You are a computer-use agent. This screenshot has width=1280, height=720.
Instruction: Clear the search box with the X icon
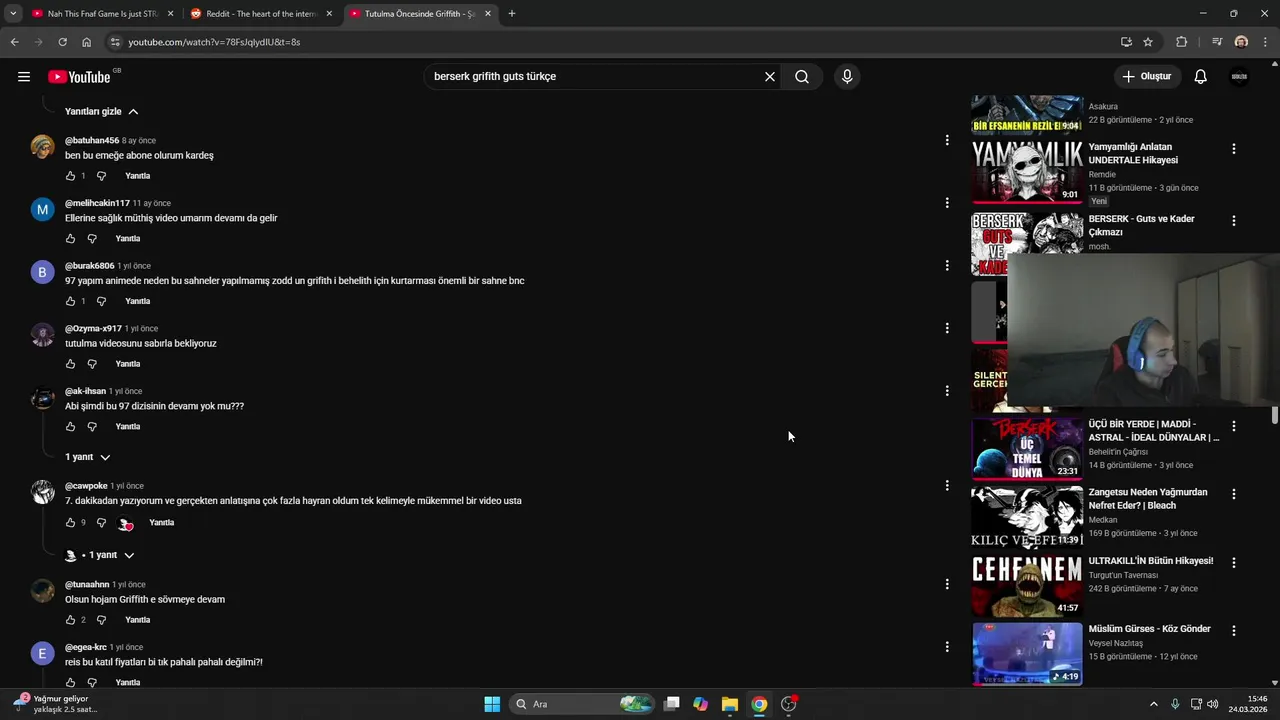pyautogui.click(x=770, y=77)
